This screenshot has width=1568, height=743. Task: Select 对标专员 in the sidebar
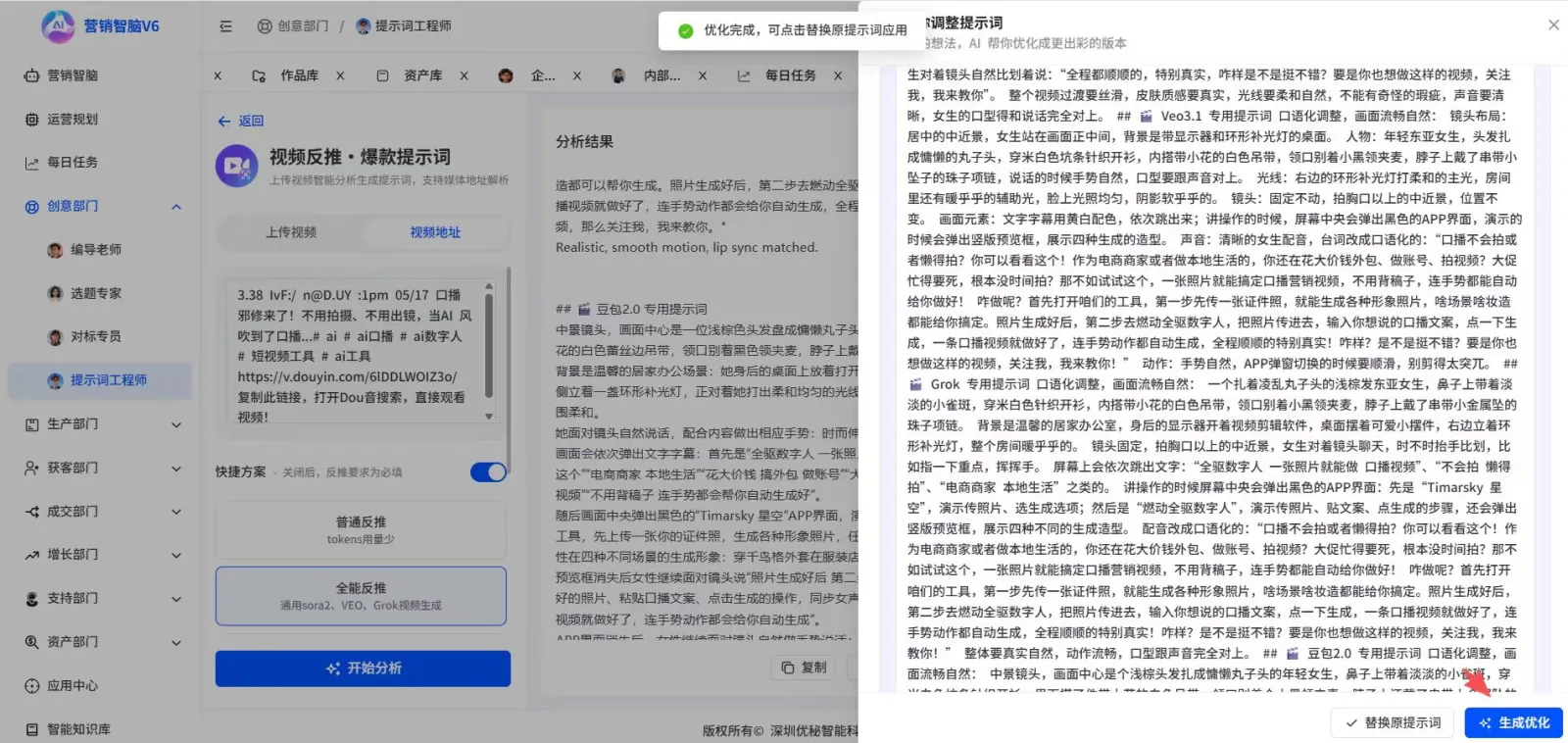pyautogui.click(x=100, y=337)
